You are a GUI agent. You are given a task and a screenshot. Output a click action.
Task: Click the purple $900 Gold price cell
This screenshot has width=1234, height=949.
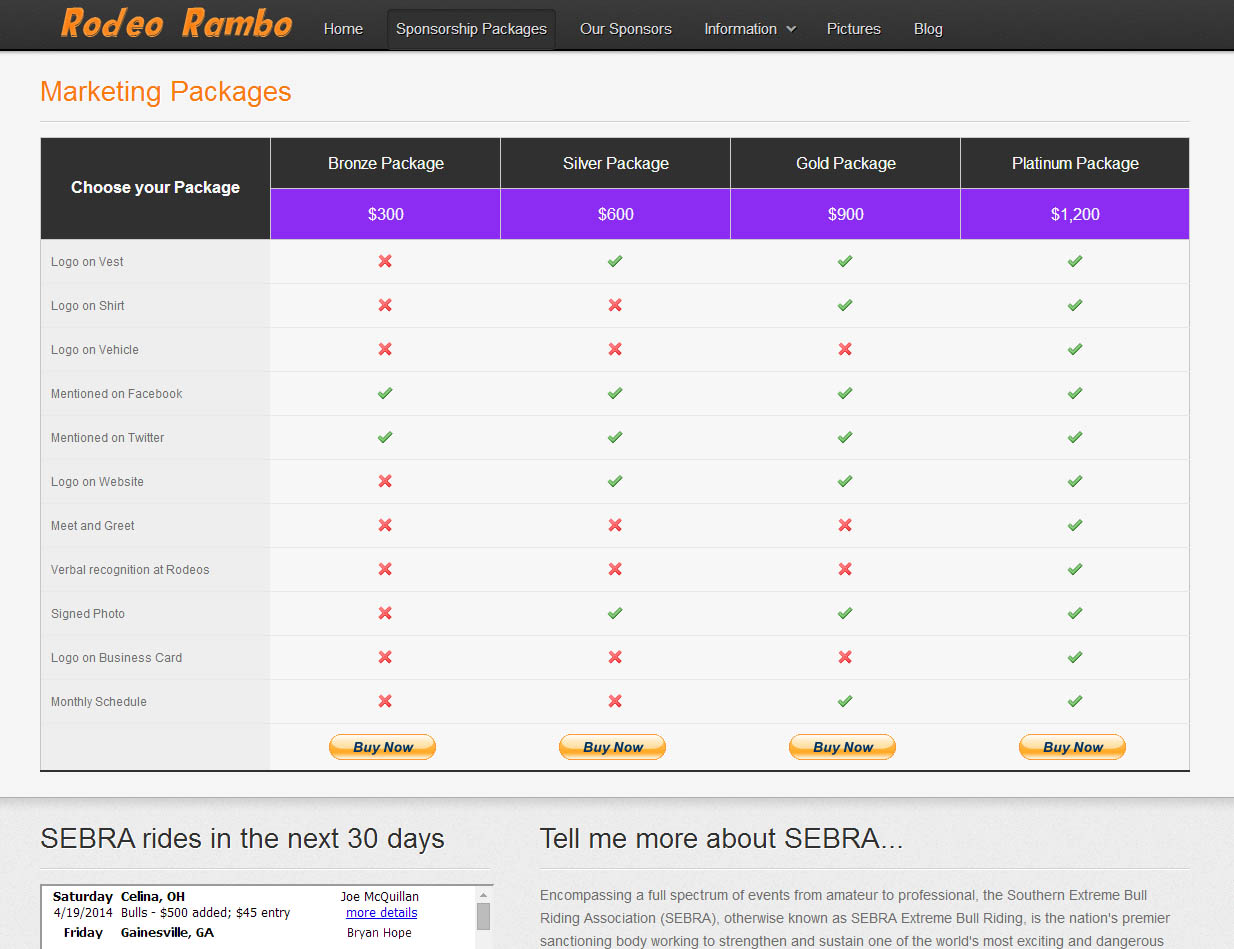click(x=845, y=214)
